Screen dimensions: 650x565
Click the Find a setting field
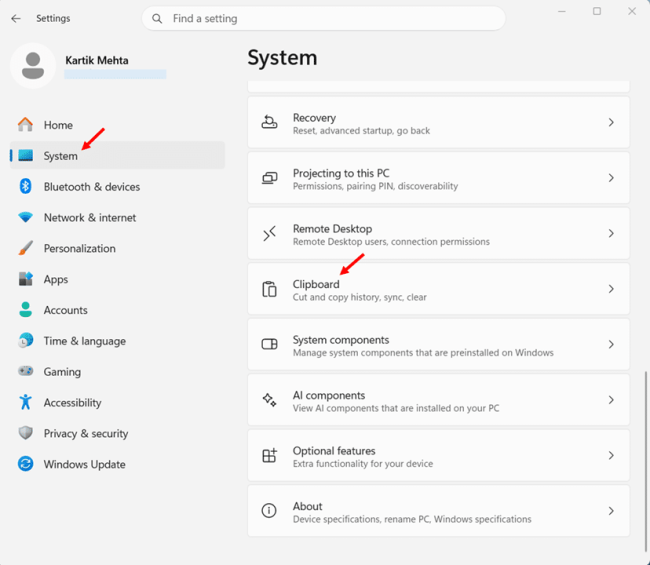point(323,18)
